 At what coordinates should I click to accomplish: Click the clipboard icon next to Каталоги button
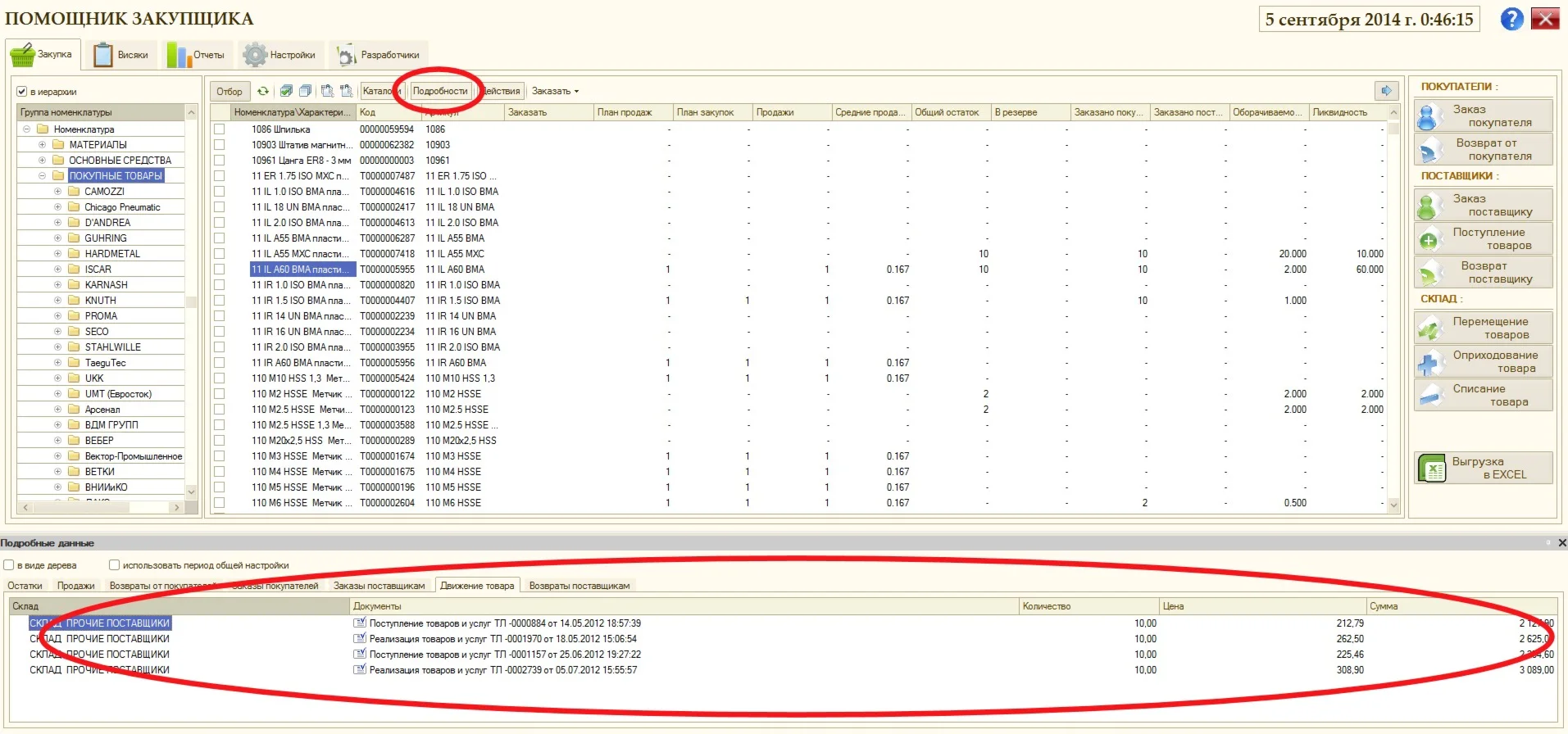(x=346, y=91)
